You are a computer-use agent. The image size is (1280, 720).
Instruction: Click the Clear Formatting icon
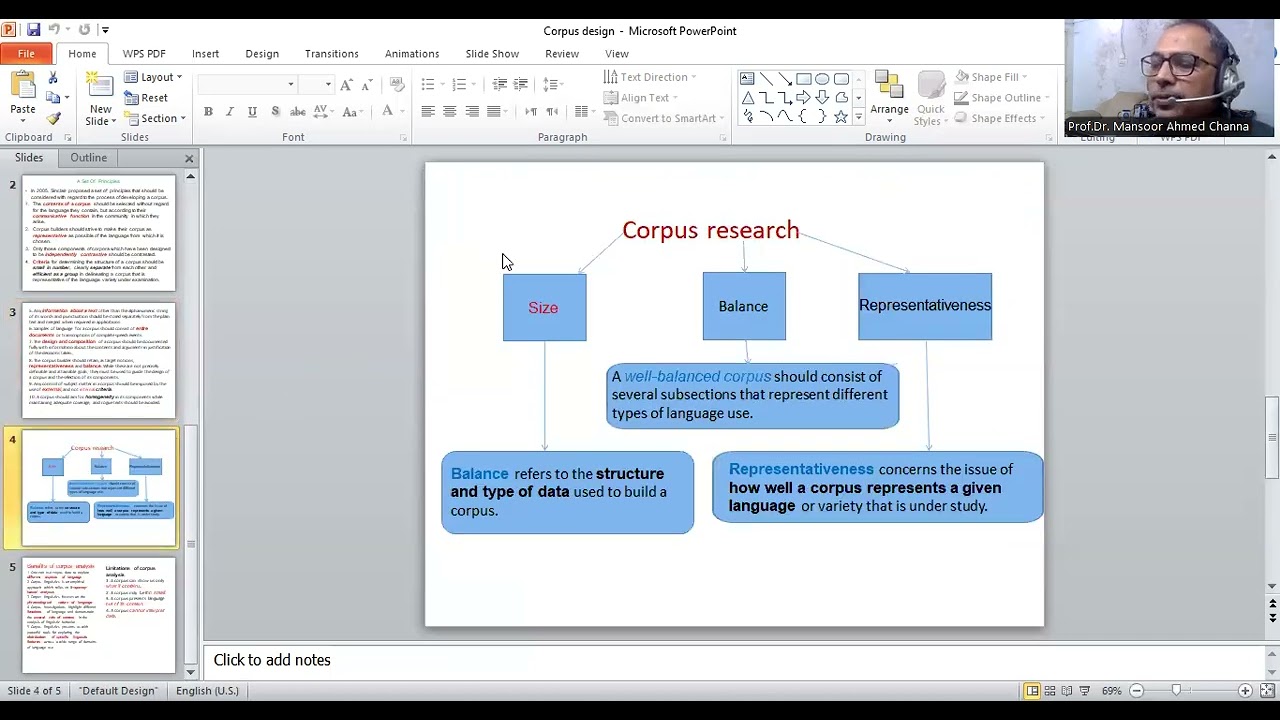point(397,84)
